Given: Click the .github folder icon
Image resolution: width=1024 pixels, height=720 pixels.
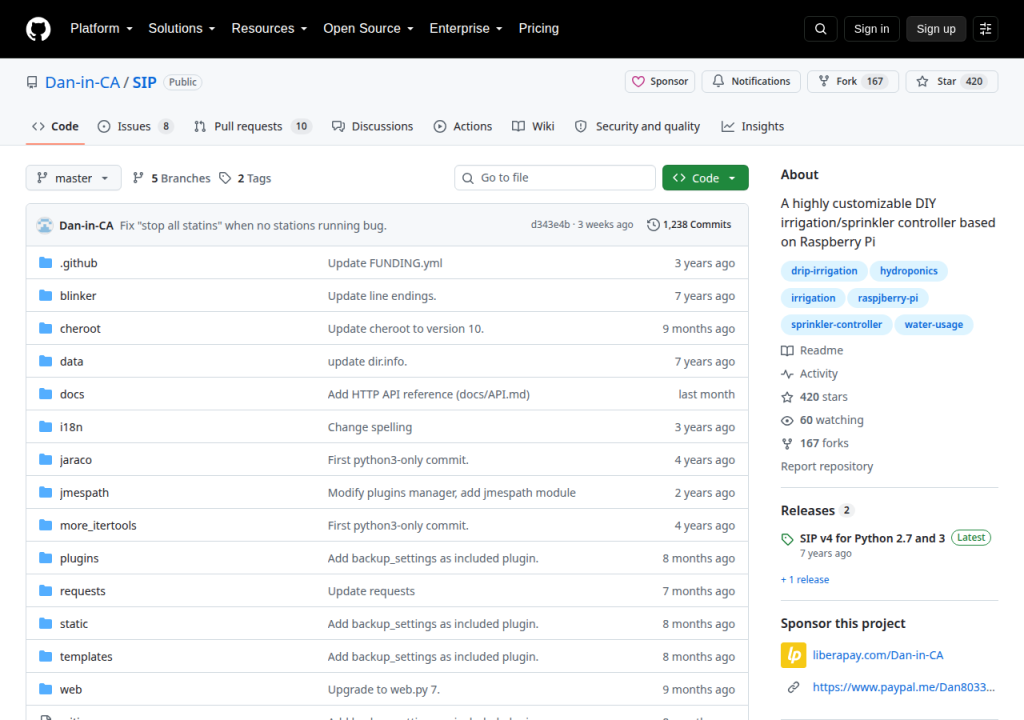Looking at the screenshot, I should 45,263.
